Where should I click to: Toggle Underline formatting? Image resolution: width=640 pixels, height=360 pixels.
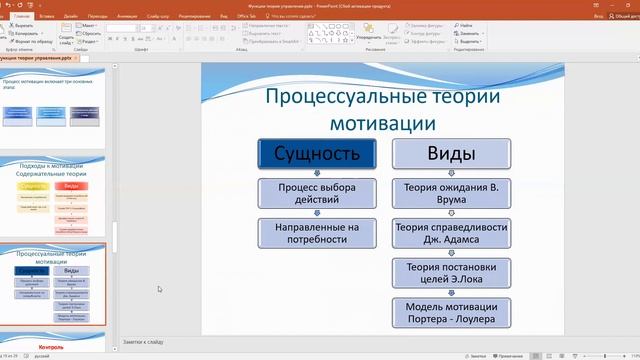tap(125, 39)
